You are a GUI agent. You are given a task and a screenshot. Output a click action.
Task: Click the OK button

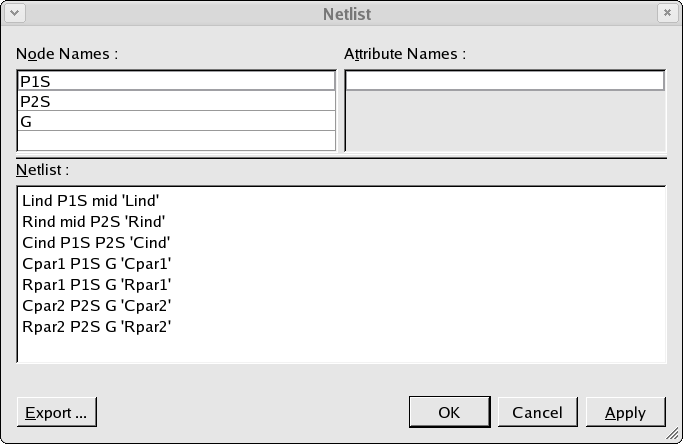[450, 412]
